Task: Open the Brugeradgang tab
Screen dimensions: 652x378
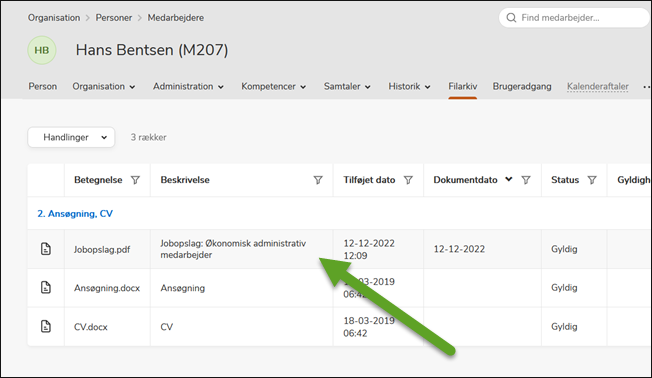Action: point(522,86)
